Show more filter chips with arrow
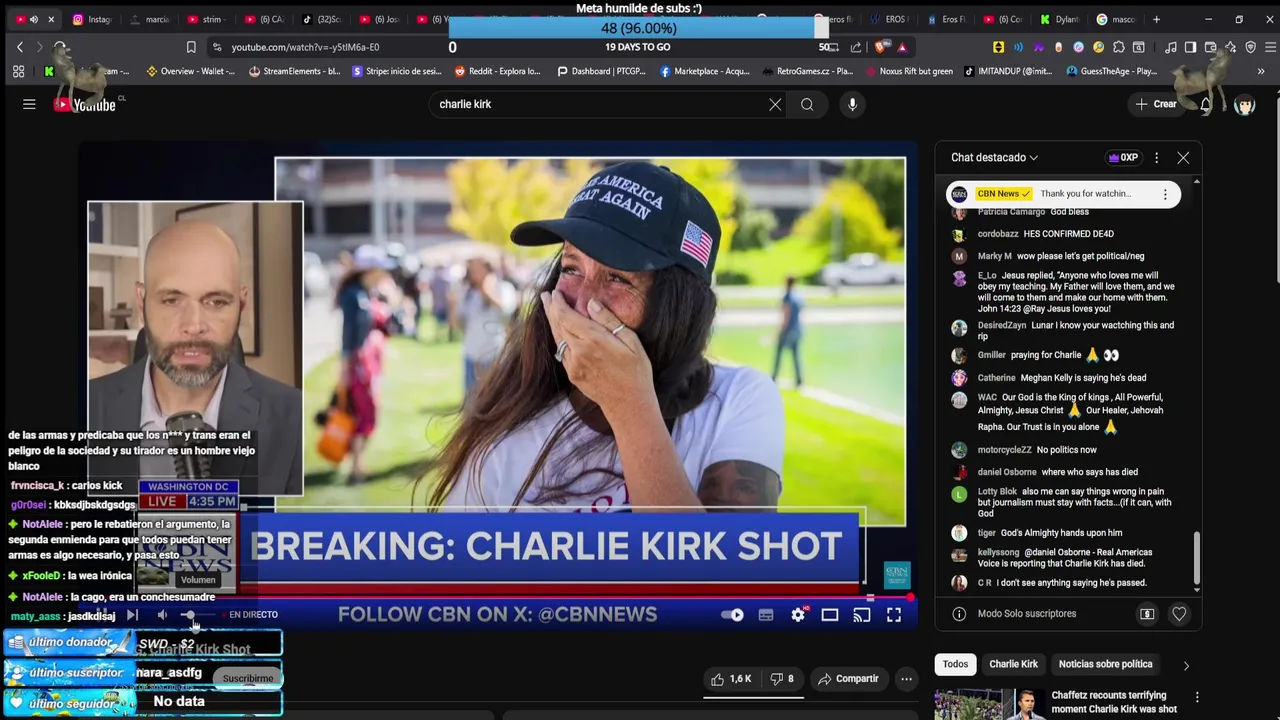Viewport: 1280px width, 720px height. point(1186,665)
